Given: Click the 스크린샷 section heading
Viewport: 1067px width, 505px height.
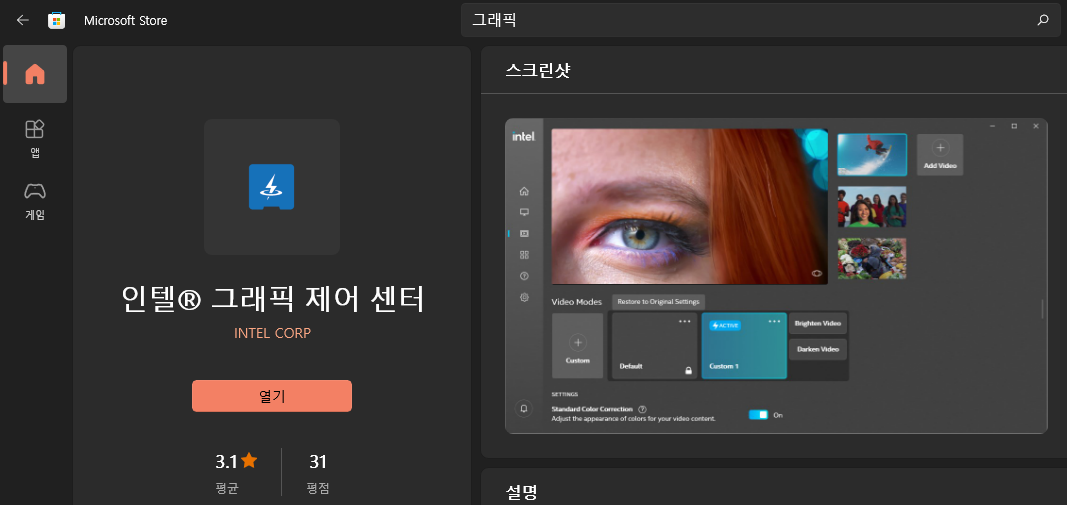Looking at the screenshot, I should pyautogui.click(x=538, y=70).
